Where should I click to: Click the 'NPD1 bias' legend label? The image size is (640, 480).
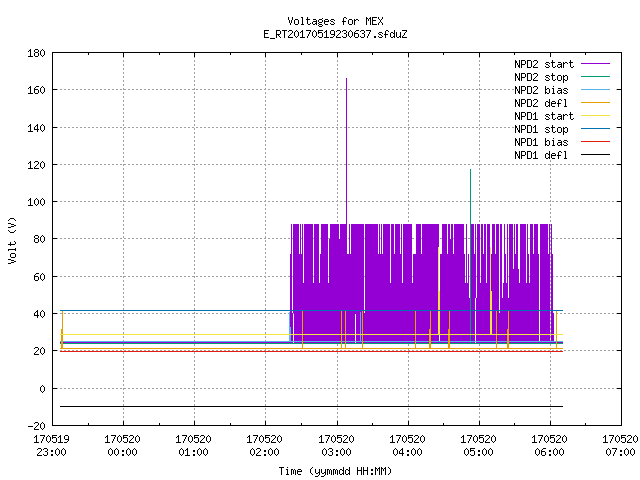click(541, 142)
